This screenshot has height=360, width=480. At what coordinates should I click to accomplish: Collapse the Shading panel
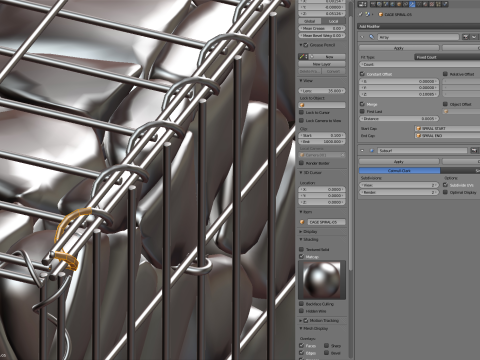click(x=301, y=240)
